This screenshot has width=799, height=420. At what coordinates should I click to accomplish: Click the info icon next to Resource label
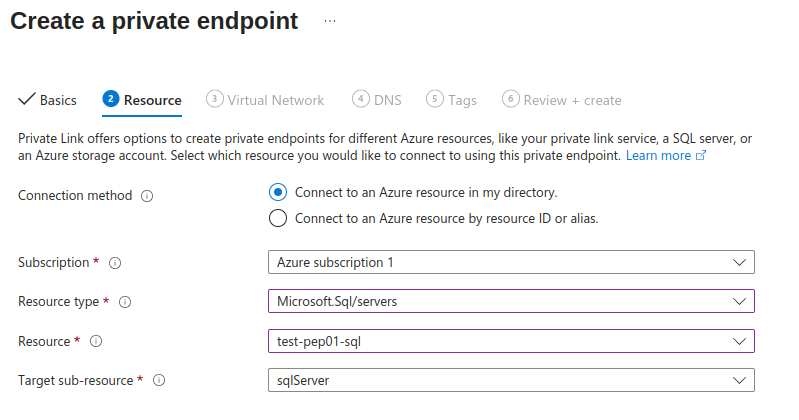point(96,341)
